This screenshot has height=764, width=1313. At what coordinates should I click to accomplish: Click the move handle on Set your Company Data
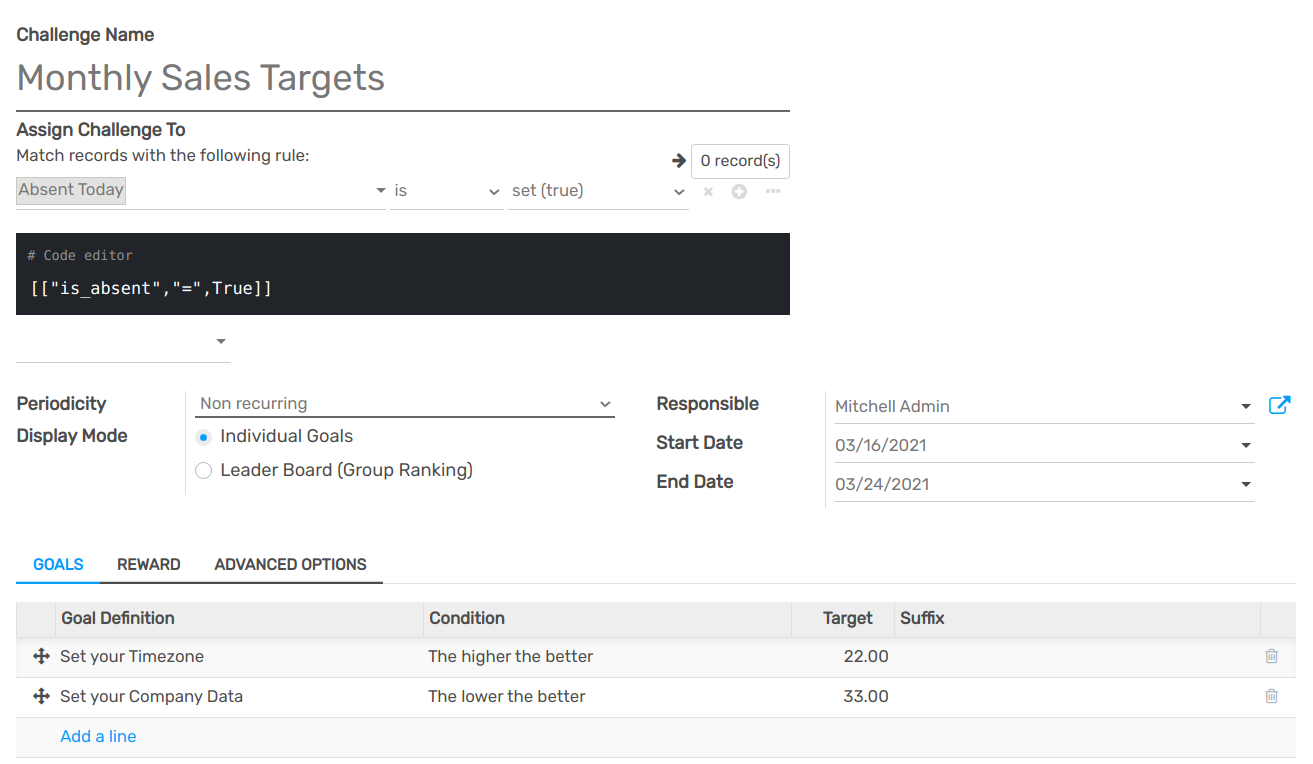coord(39,696)
